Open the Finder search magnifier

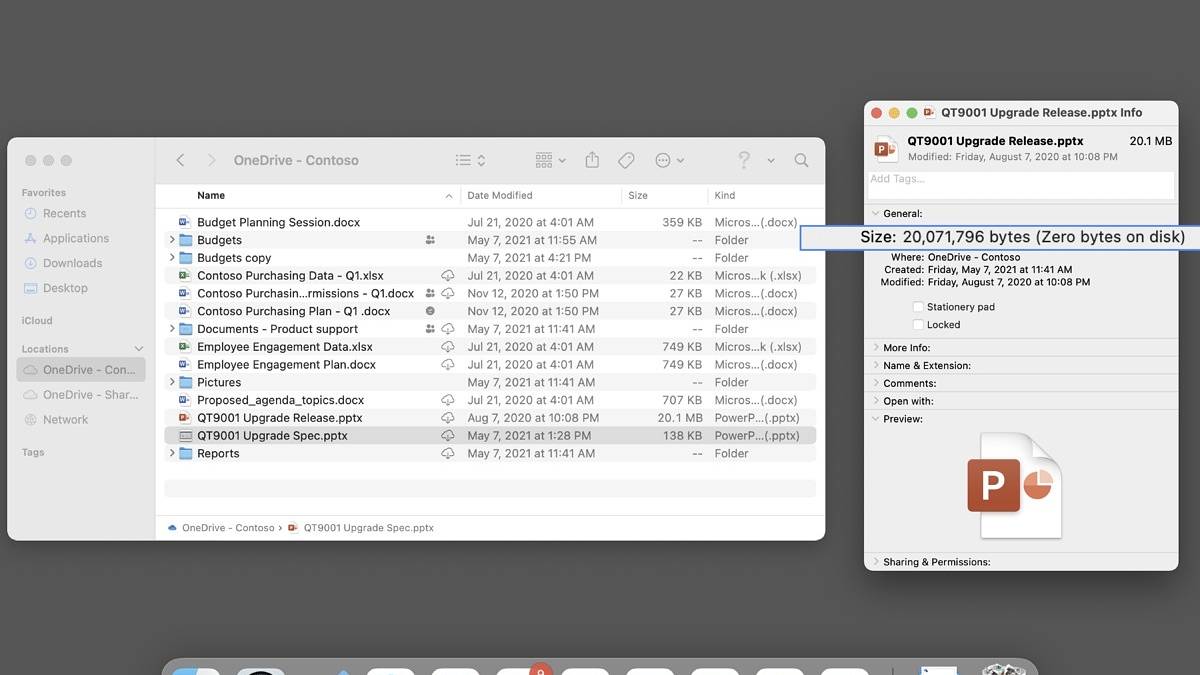pos(801,160)
